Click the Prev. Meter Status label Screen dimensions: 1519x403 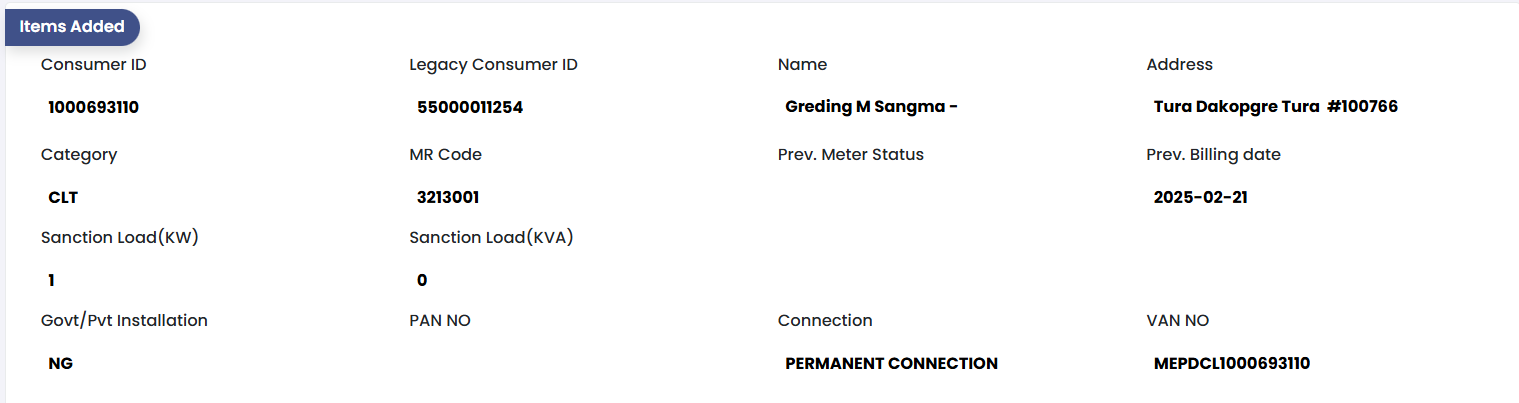[x=850, y=155]
